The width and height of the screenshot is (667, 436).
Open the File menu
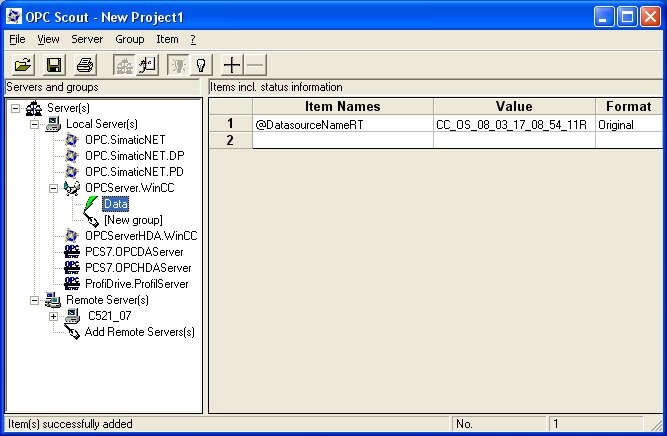[x=17, y=39]
